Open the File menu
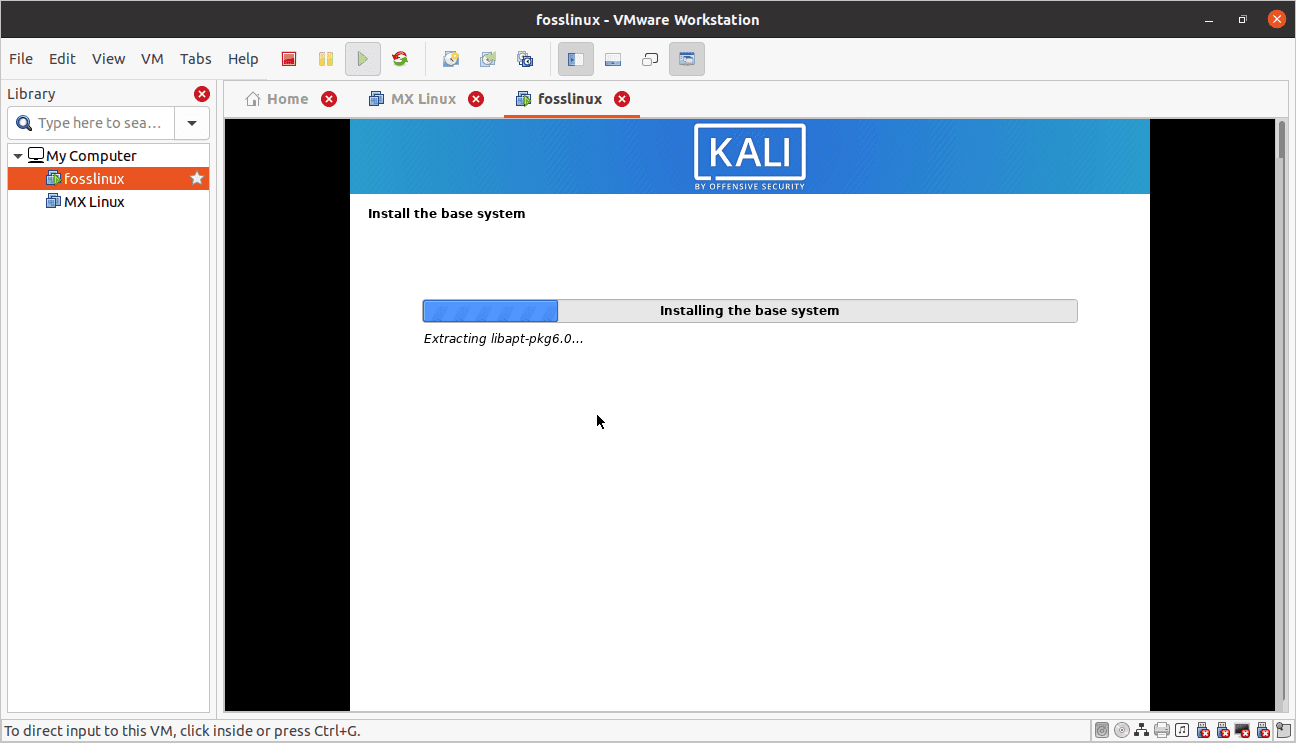The width and height of the screenshot is (1296, 743). (x=21, y=59)
